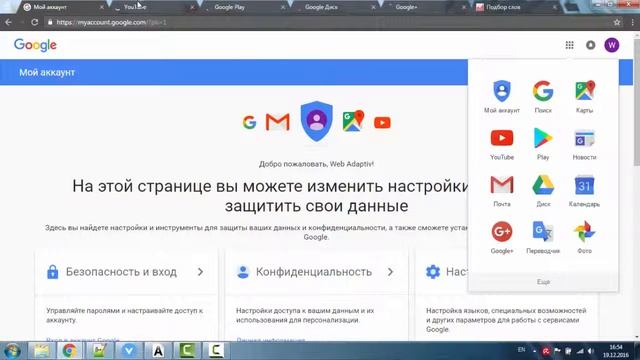This screenshot has width=640, height=360.
Task: Click the gear icon of settings card
Action: 433,272
